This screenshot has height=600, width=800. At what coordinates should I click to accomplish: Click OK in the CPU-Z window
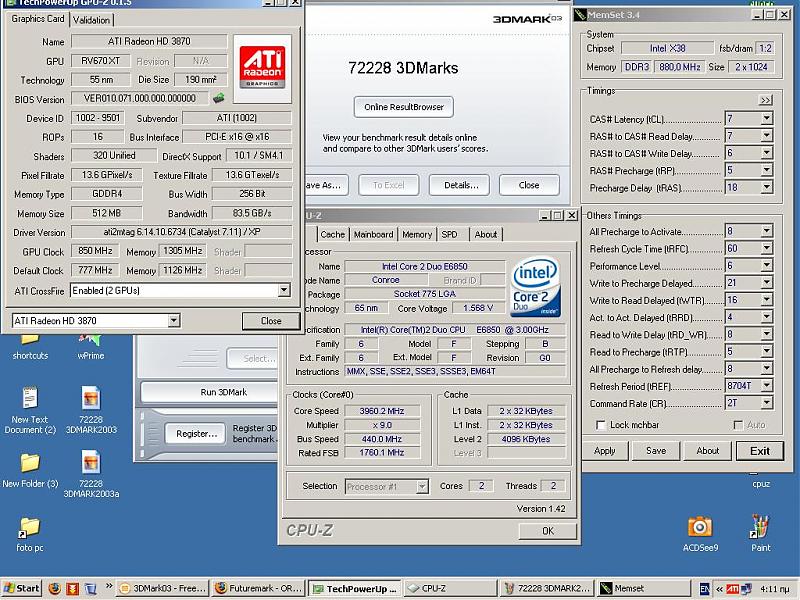pos(548,531)
